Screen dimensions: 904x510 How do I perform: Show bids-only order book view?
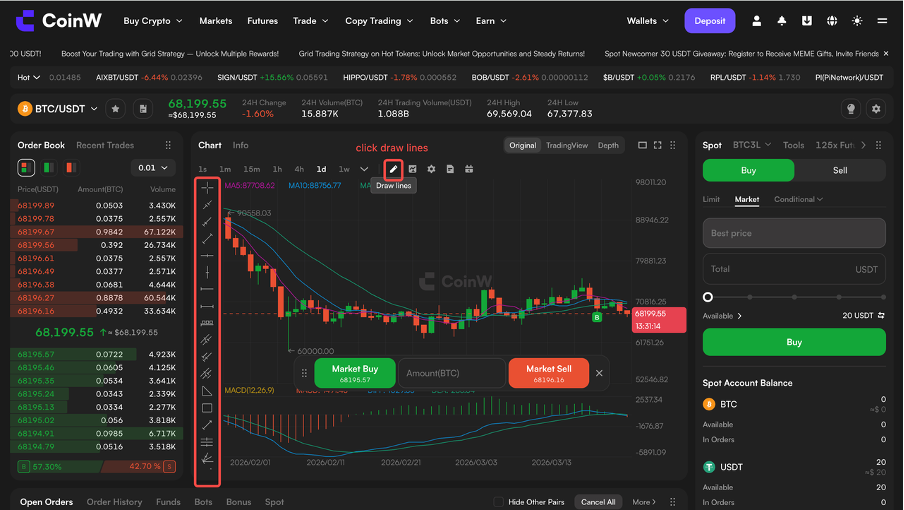point(48,168)
